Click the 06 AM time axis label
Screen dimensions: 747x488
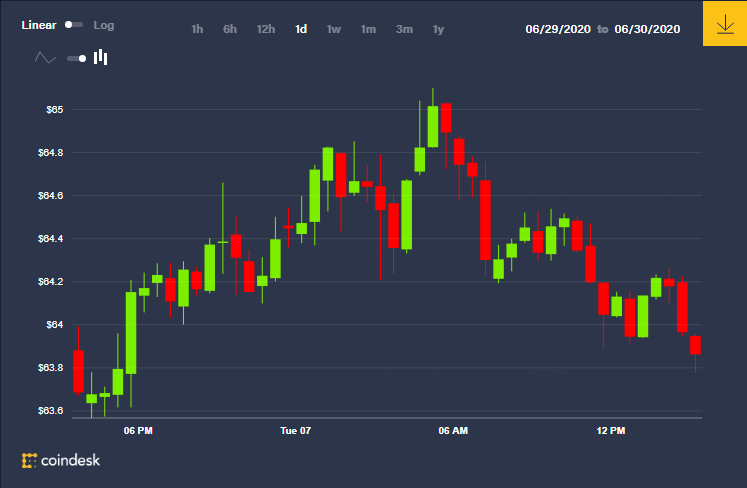(x=453, y=430)
